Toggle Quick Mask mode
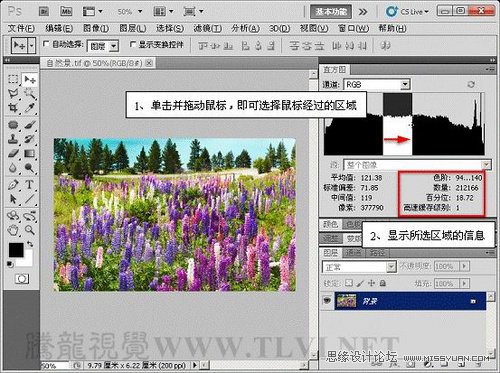 coord(22,279)
